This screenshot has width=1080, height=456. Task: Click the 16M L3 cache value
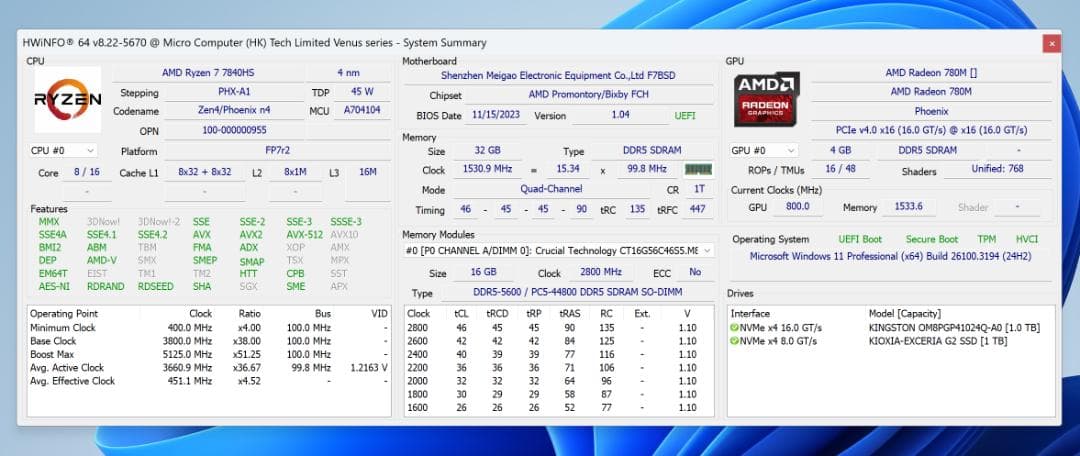[x=368, y=172]
